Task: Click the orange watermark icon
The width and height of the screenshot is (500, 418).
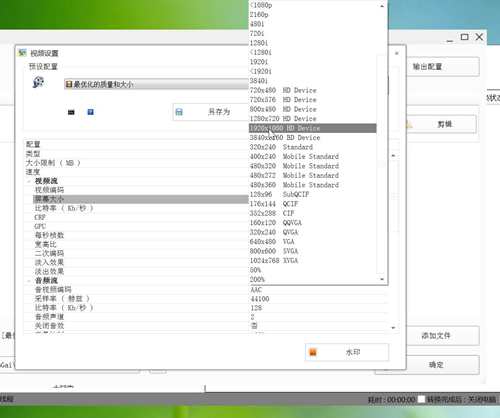Action: [x=313, y=352]
